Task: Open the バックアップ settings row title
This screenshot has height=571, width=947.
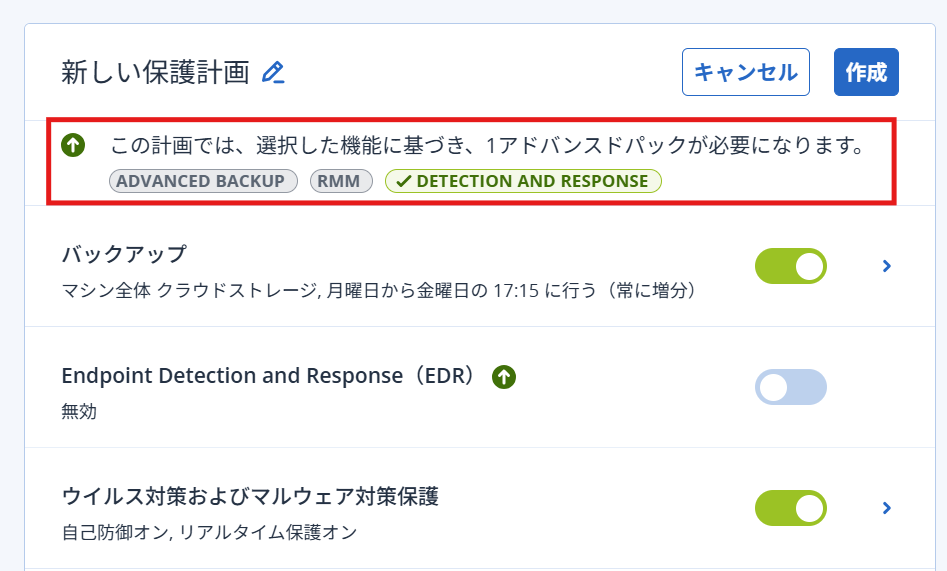Action: pyautogui.click(x=124, y=254)
